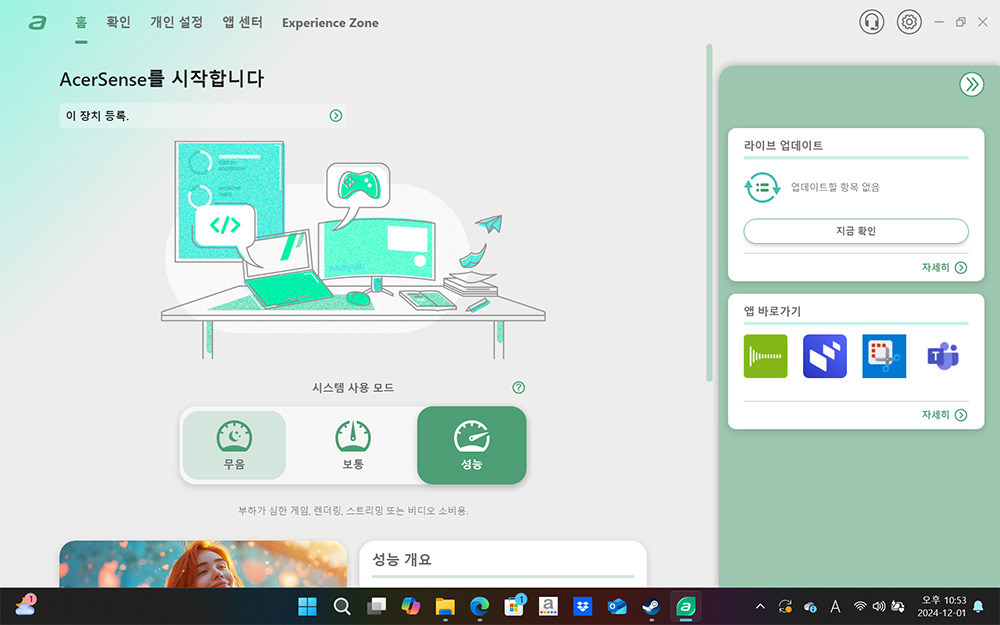The height and width of the screenshot is (625, 1000).
Task: Open the settings gear icon
Action: (x=909, y=22)
